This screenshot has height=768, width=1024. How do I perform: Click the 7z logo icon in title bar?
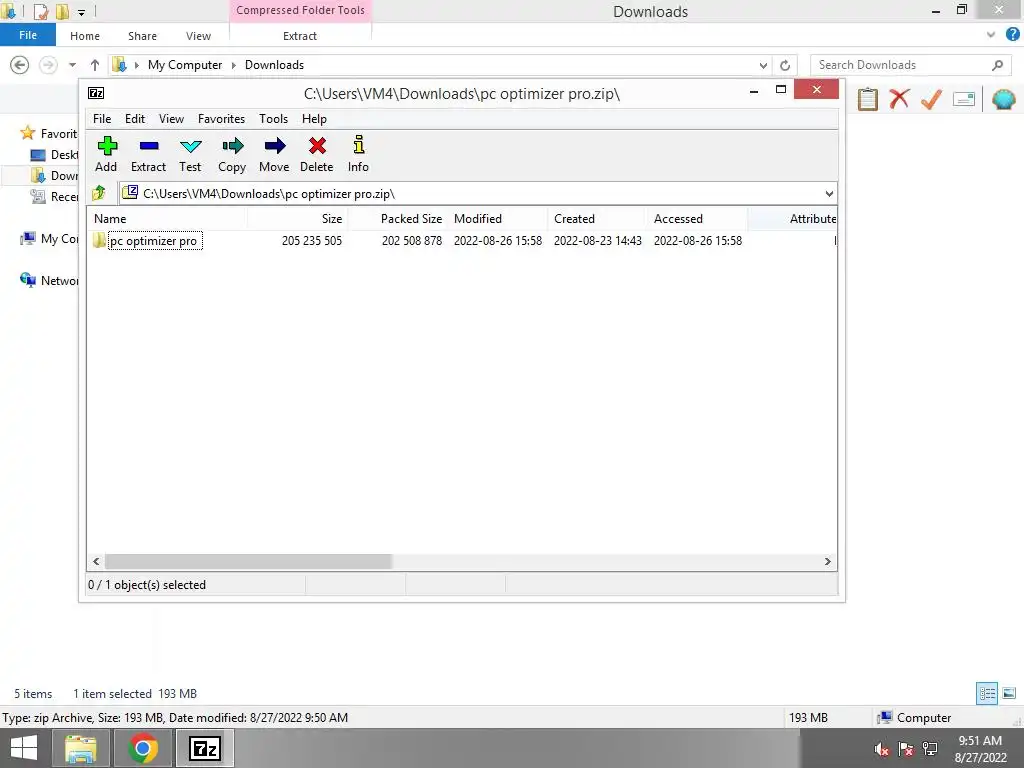96,93
